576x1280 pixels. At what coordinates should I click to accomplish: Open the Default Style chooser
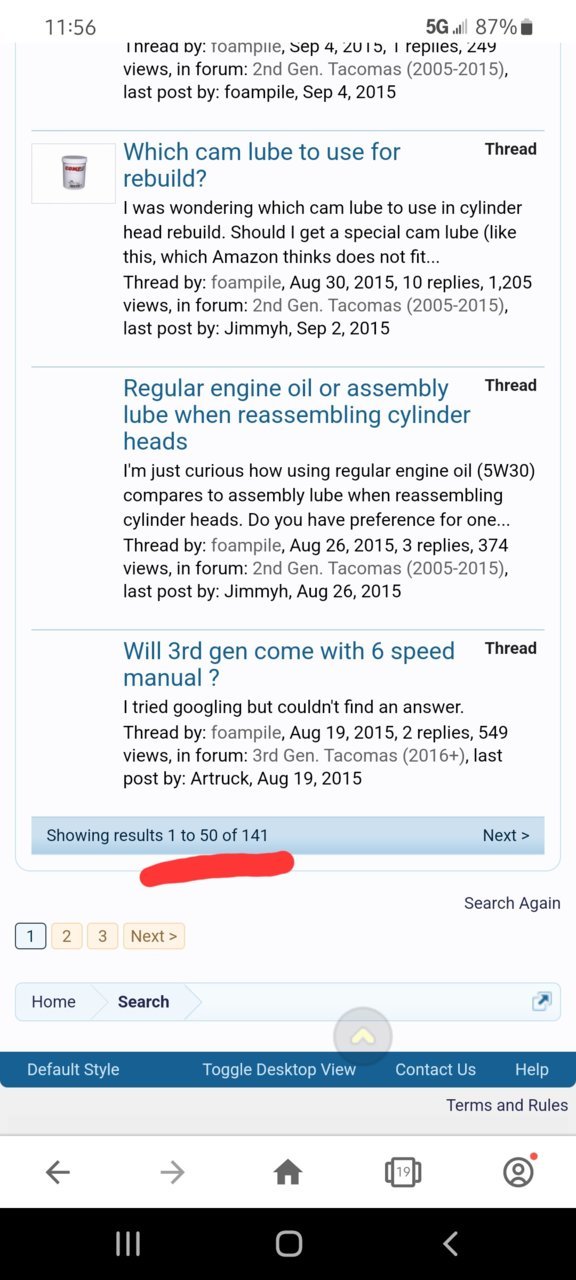click(x=73, y=1069)
